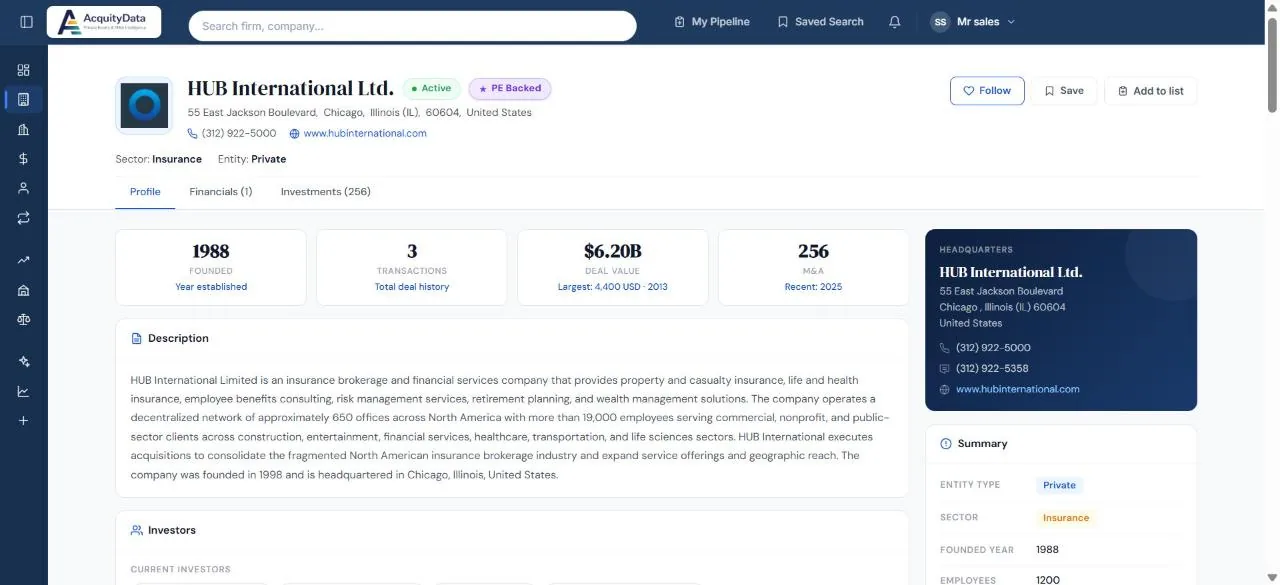The width and height of the screenshot is (1280, 585).
Task: Open website link in Headquarters card
Action: point(1018,390)
